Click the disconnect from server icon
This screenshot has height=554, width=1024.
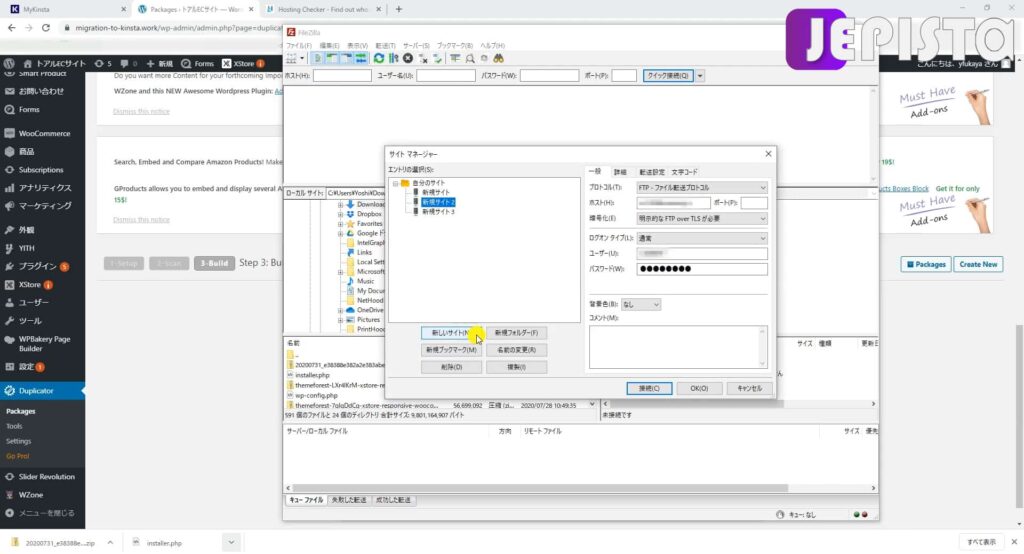[x=423, y=59]
